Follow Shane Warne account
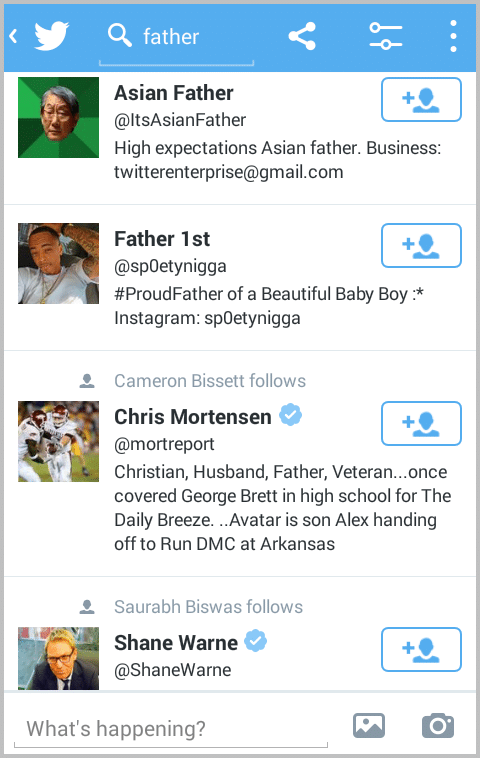The width and height of the screenshot is (480, 758). 421,650
